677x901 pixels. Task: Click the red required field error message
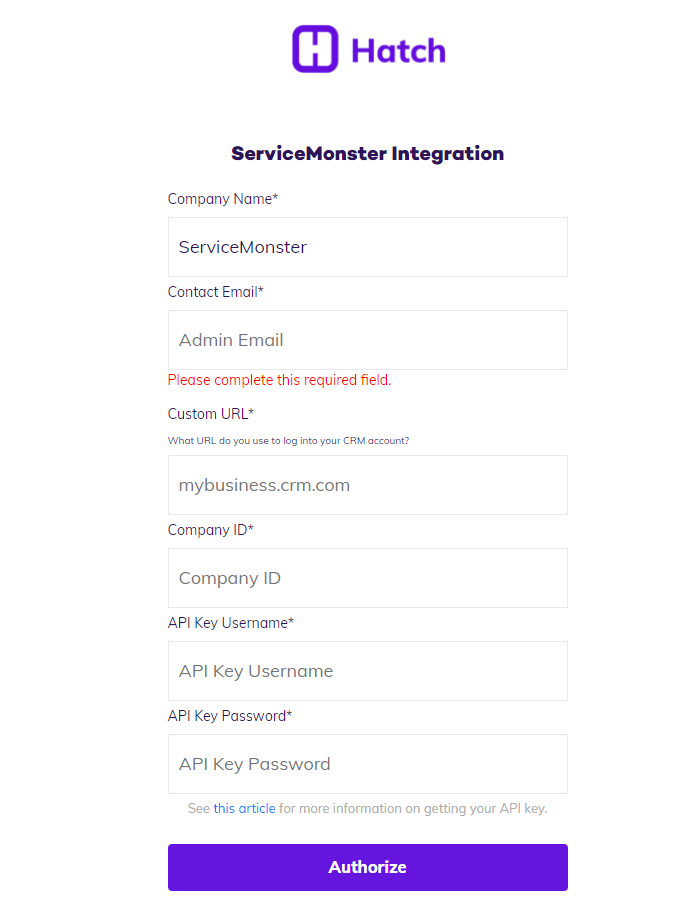tap(279, 380)
